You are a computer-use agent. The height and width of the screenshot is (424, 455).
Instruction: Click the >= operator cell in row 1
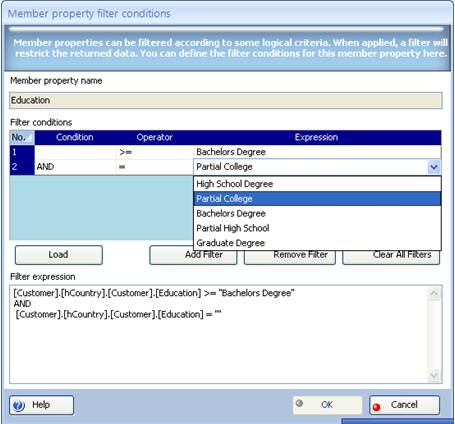(155, 152)
